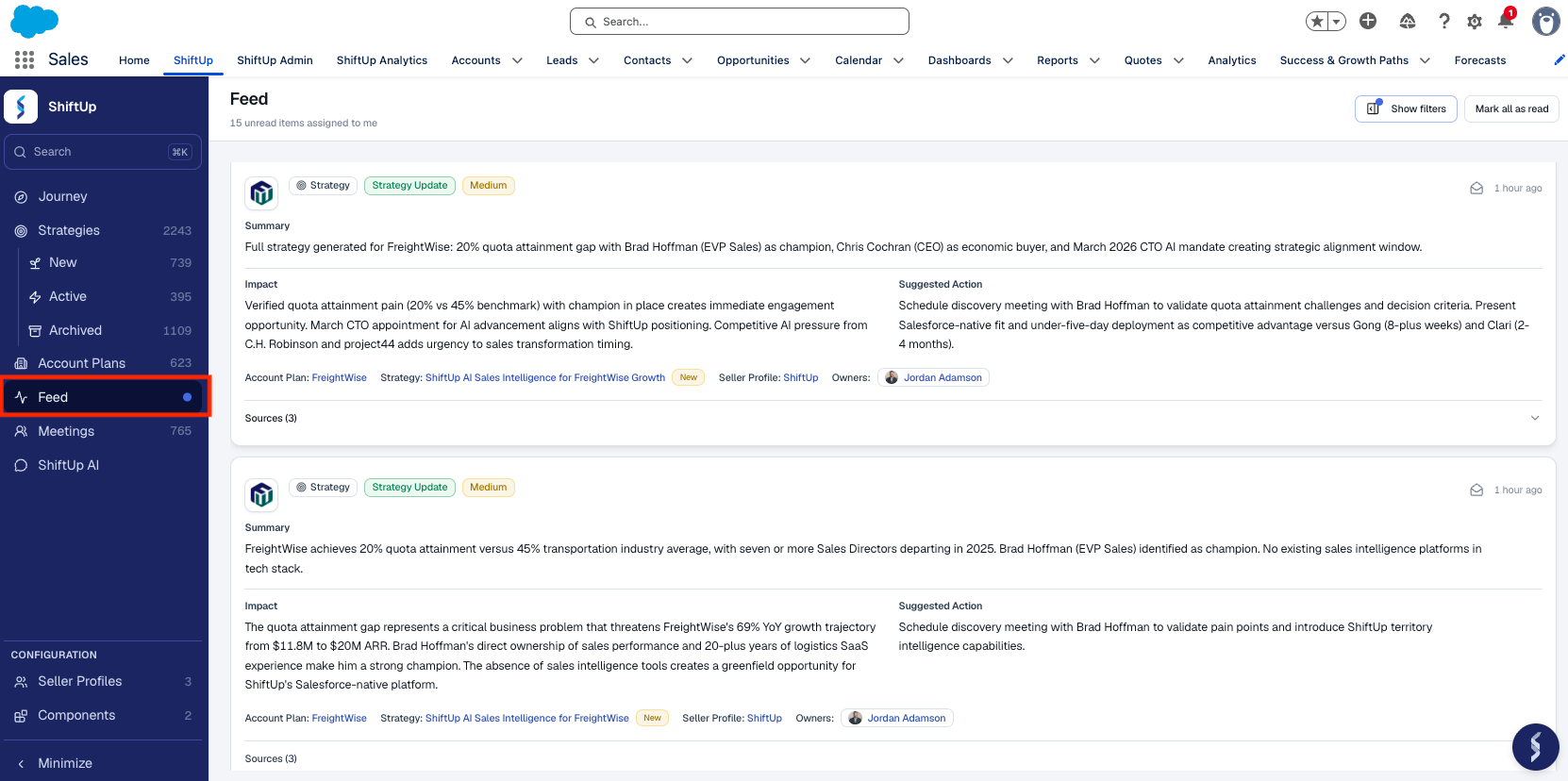Open the ShiftUp floating assistant button
The height and width of the screenshot is (781, 1568).
(x=1535, y=747)
